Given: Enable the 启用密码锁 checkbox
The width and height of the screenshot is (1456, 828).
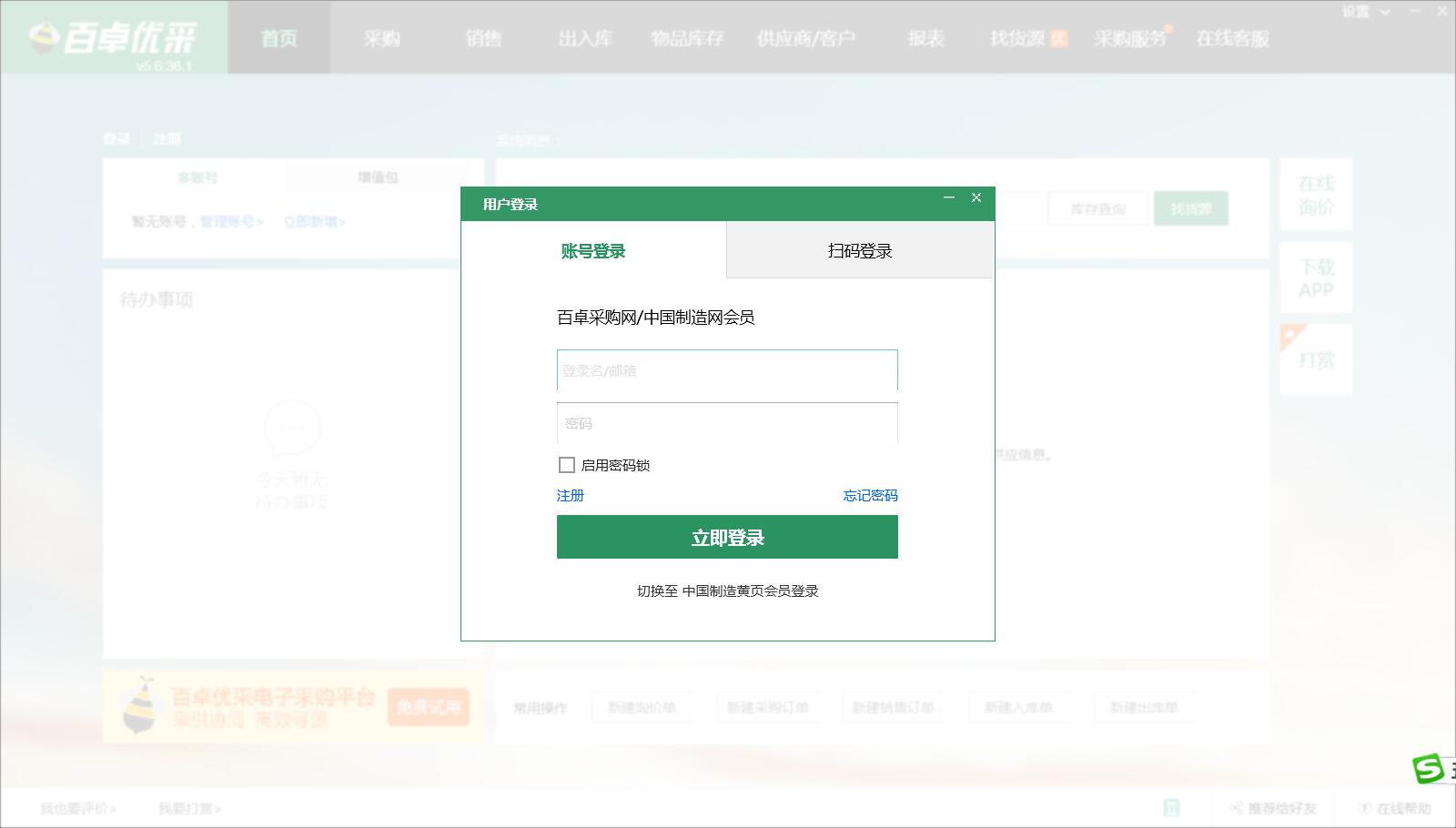Looking at the screenshot, I should (x=567, y=465).
